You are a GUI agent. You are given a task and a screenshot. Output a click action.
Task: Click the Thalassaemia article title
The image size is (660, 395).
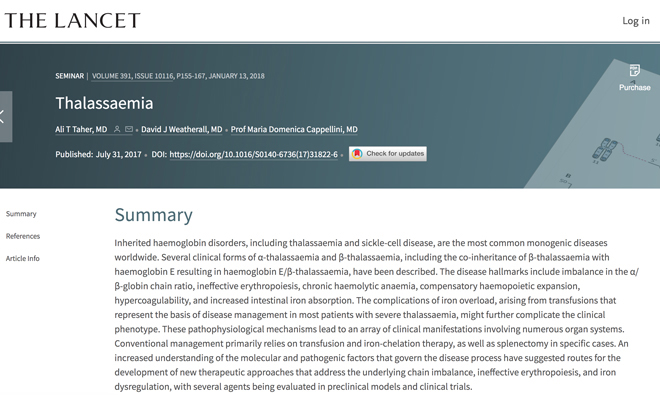point(104,103)
